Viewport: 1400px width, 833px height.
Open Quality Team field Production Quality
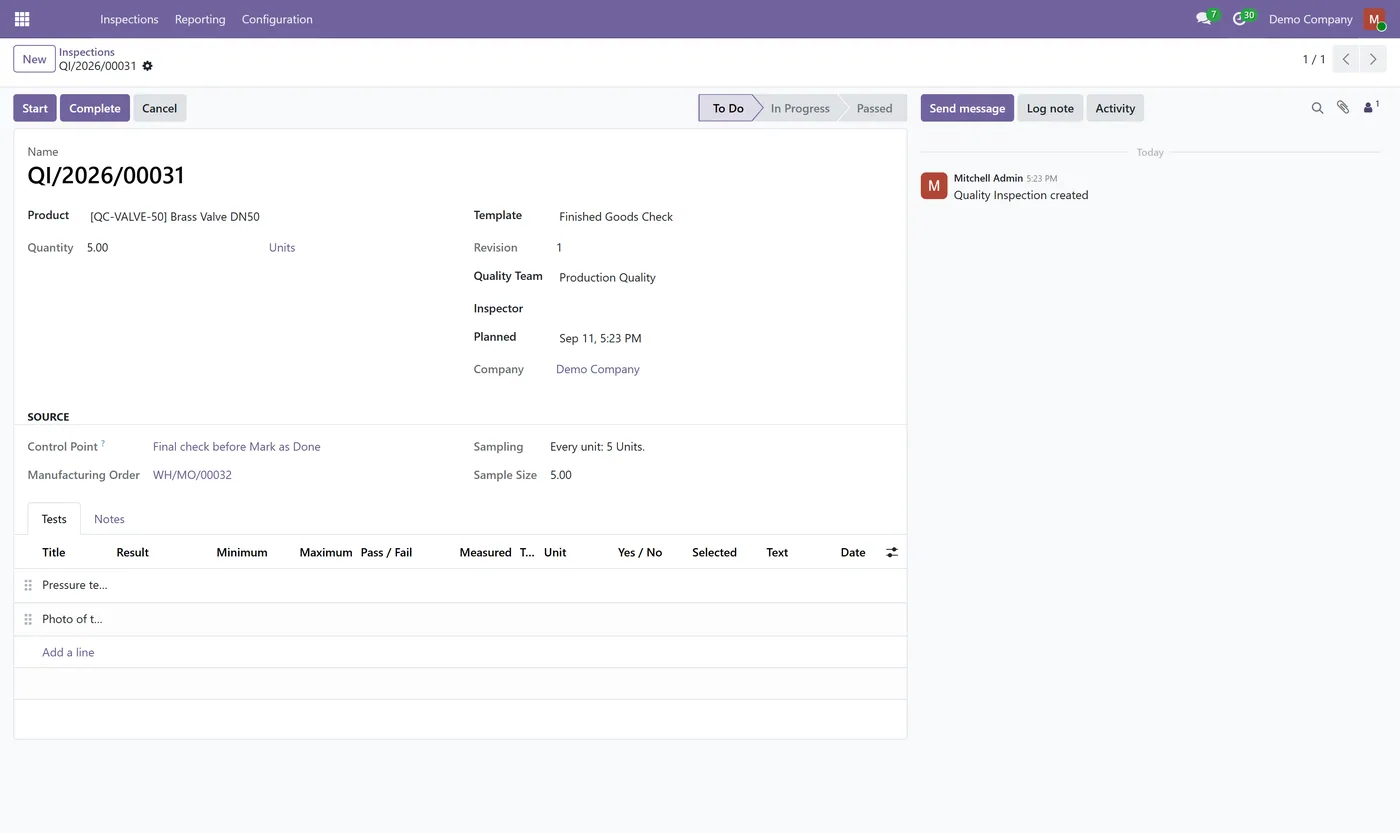[724, 277]
